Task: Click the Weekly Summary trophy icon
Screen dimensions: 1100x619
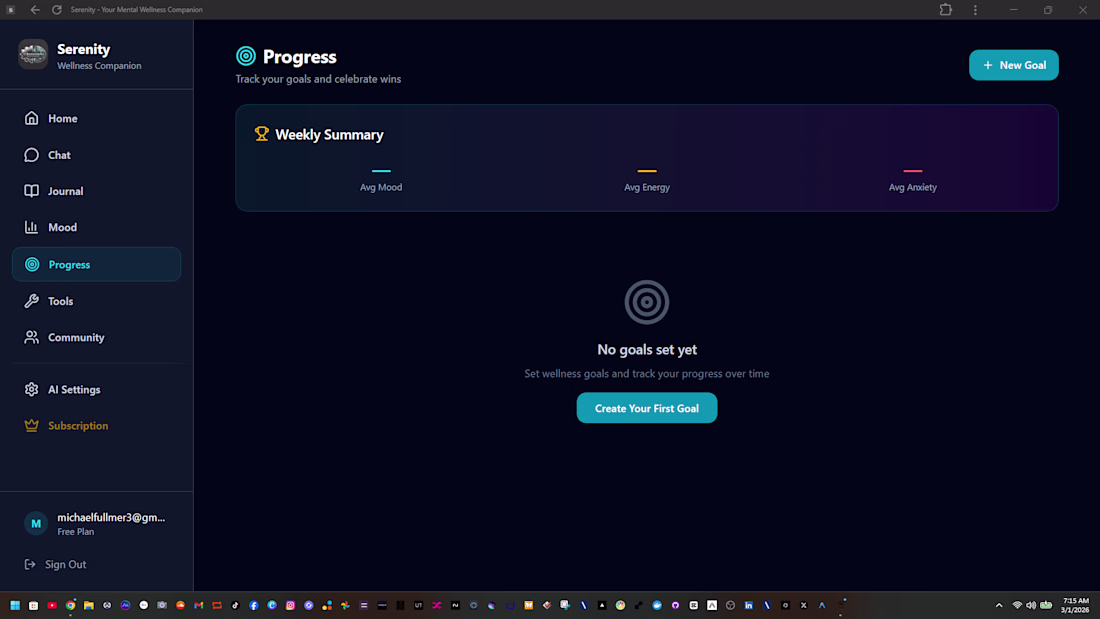Action: [262, 133]
